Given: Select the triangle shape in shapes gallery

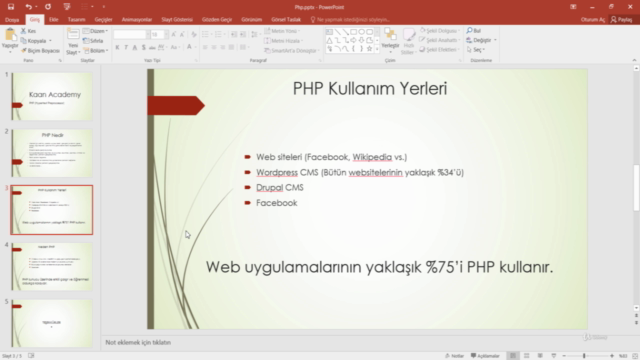Looking at the screenshot, I should click(x=329, y=40).
